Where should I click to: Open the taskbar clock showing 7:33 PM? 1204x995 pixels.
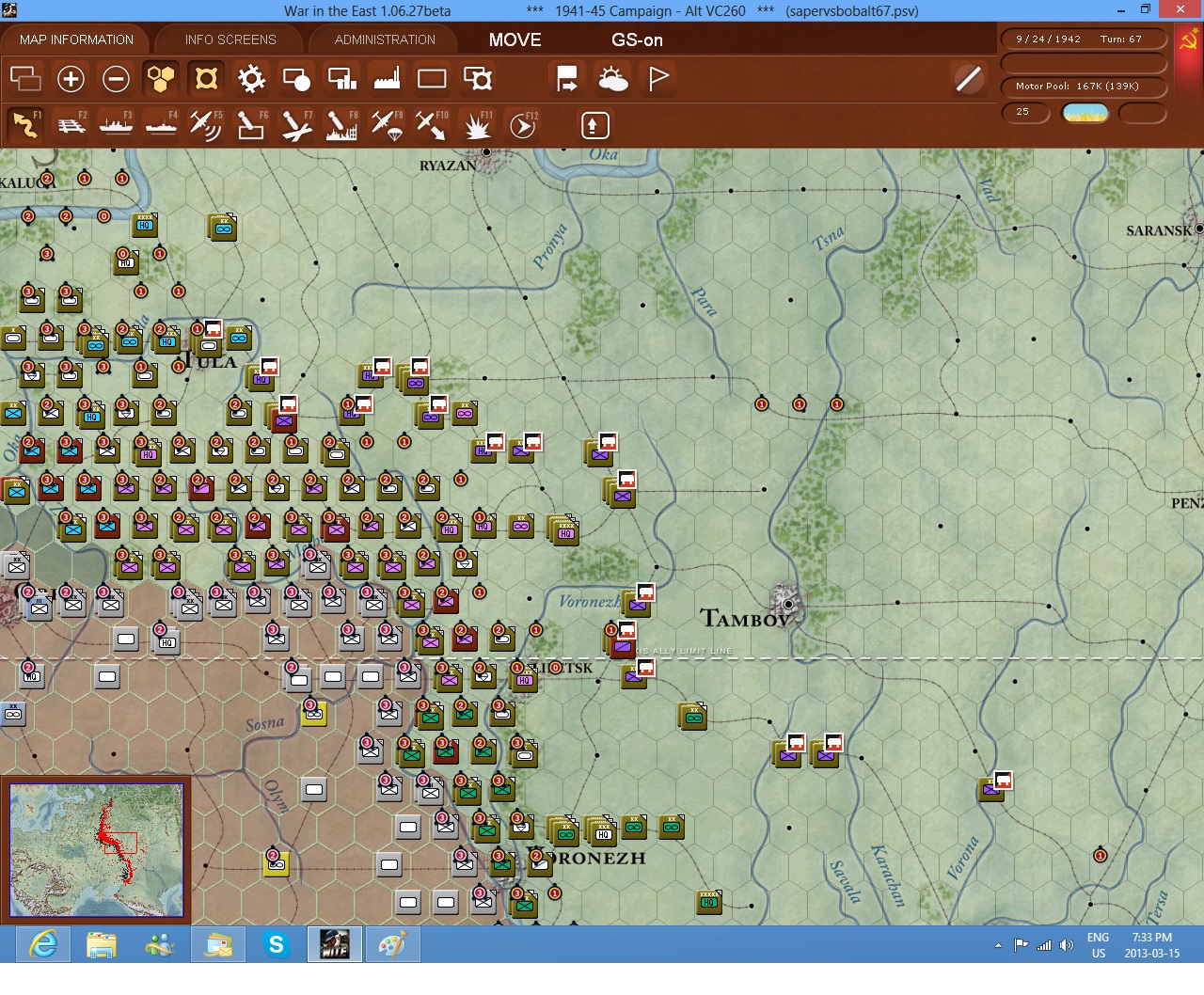1151,945
